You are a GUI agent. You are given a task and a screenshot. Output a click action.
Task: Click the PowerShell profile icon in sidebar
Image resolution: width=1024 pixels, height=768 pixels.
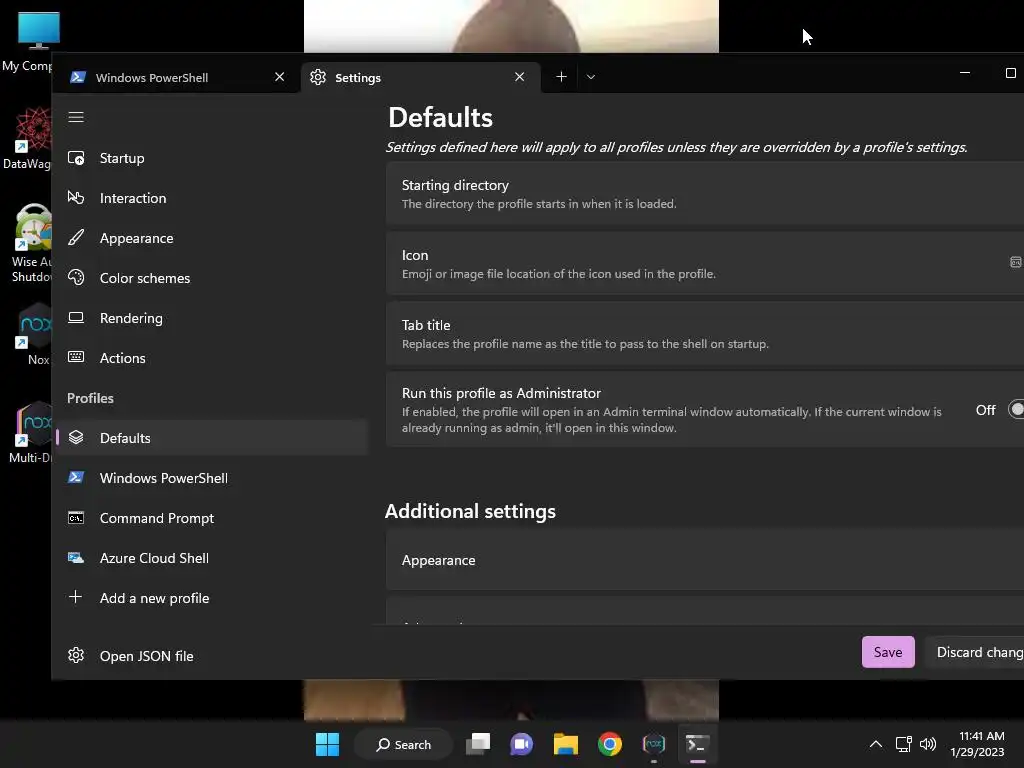tap(76, 477)
